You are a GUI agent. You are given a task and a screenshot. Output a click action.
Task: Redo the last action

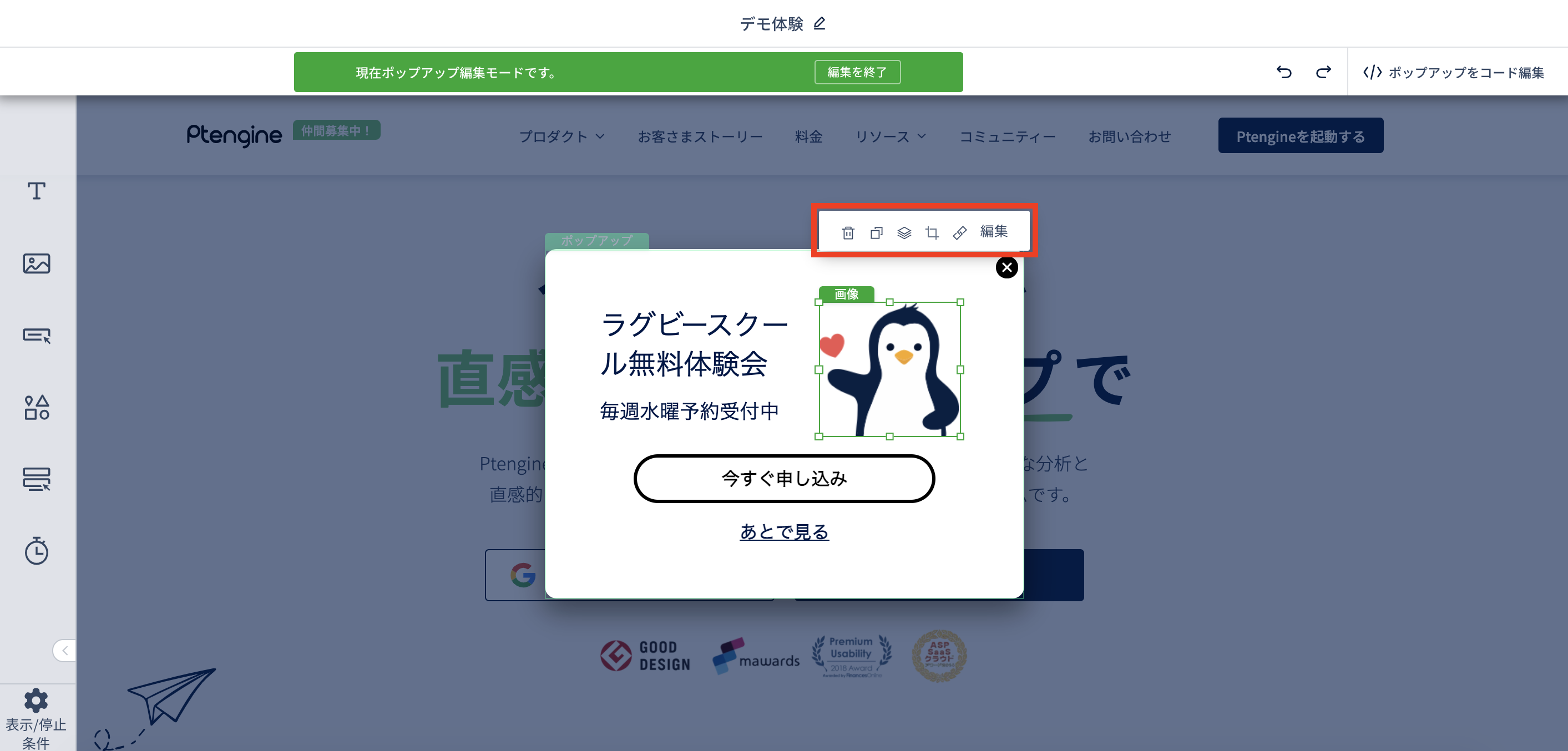tap(1323, 72)
